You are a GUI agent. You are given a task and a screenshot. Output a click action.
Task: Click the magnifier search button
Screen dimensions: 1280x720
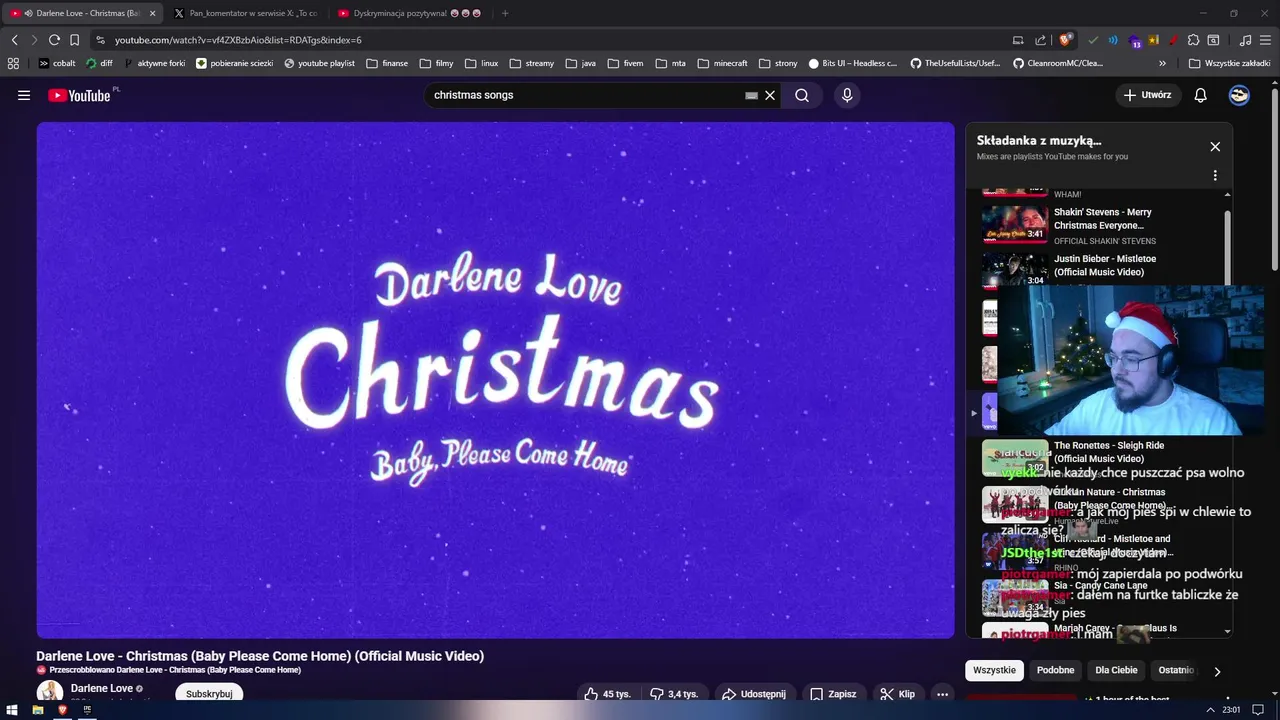802,95
